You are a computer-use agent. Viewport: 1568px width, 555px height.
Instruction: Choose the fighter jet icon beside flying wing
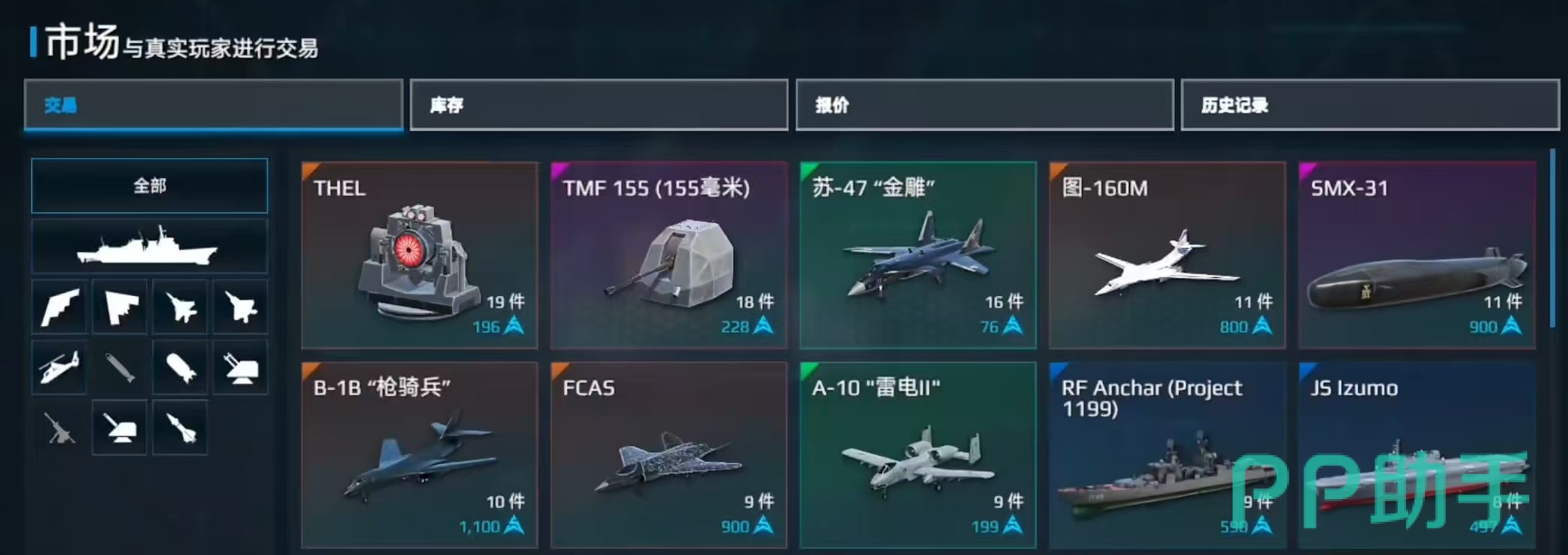[180, 307]
